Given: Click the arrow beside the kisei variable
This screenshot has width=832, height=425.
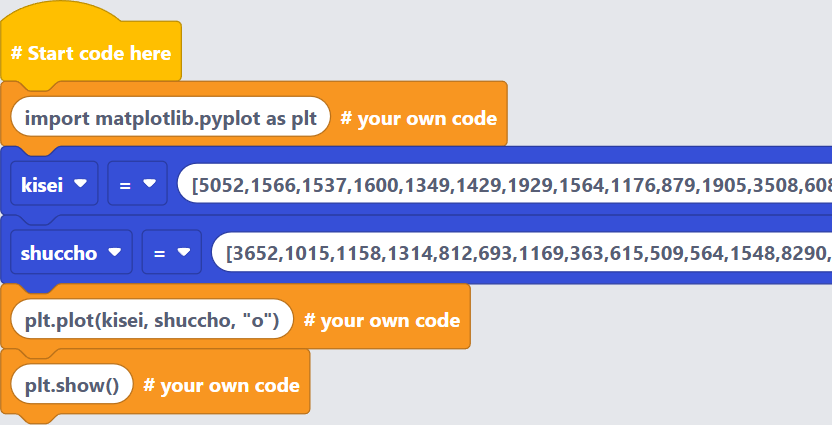Looking at the screenshot, I should (80, 183).
